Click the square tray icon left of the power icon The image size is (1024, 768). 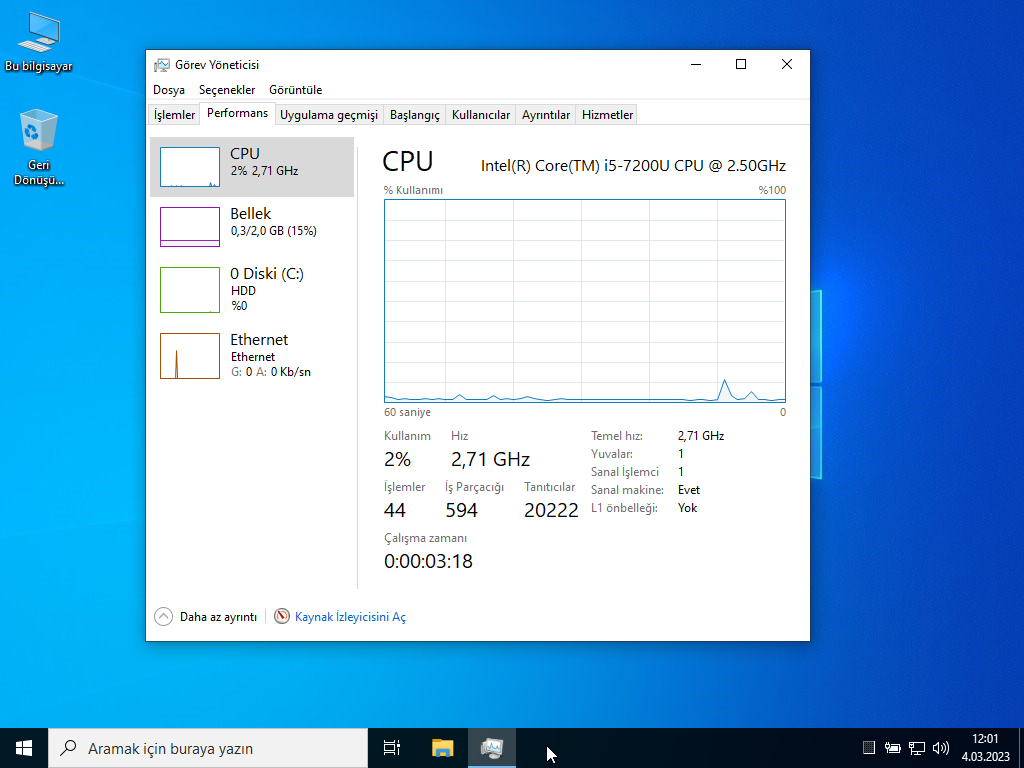(869, 748)
